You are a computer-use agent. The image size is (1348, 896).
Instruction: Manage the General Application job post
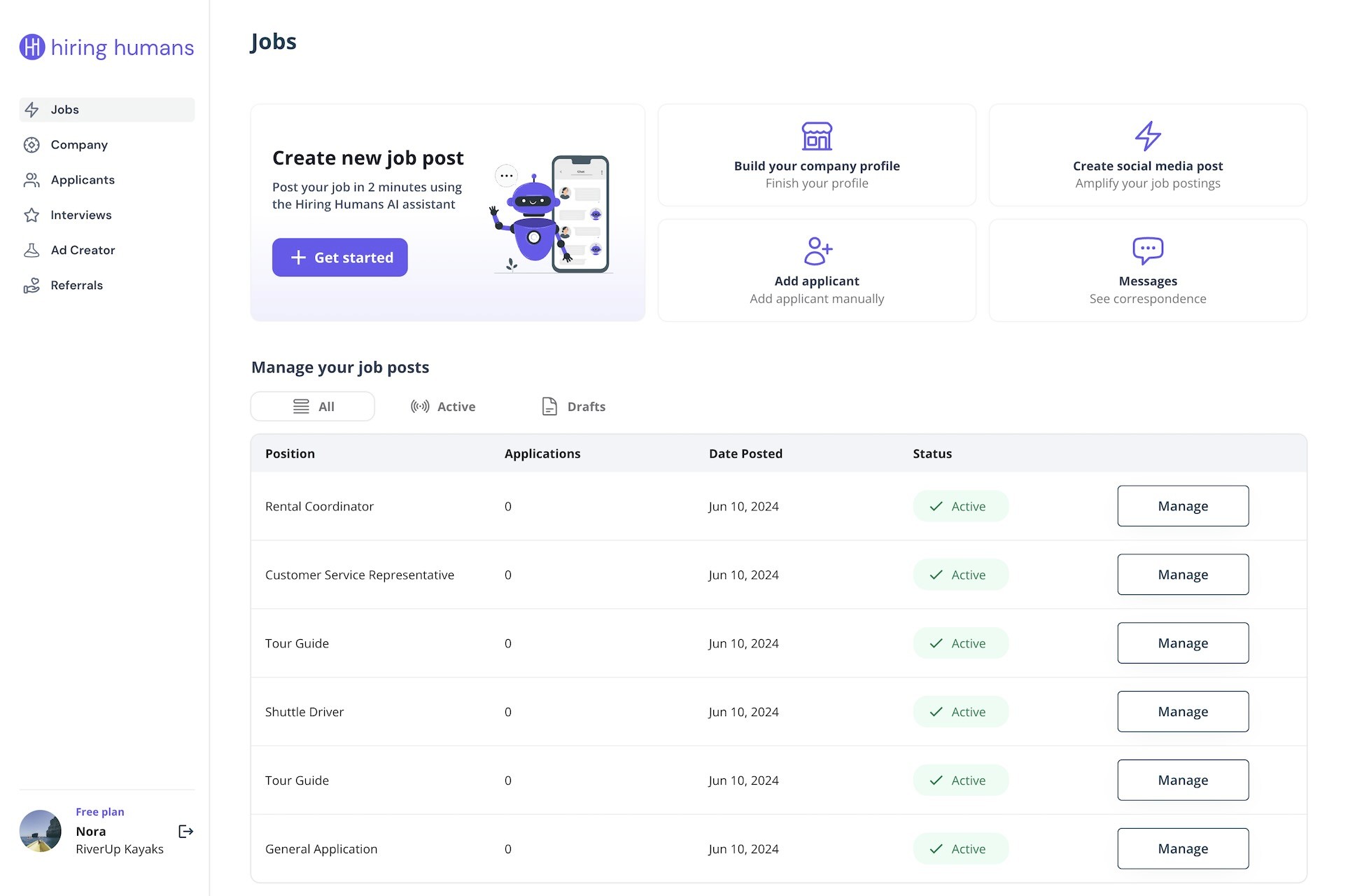[1182, 848]
